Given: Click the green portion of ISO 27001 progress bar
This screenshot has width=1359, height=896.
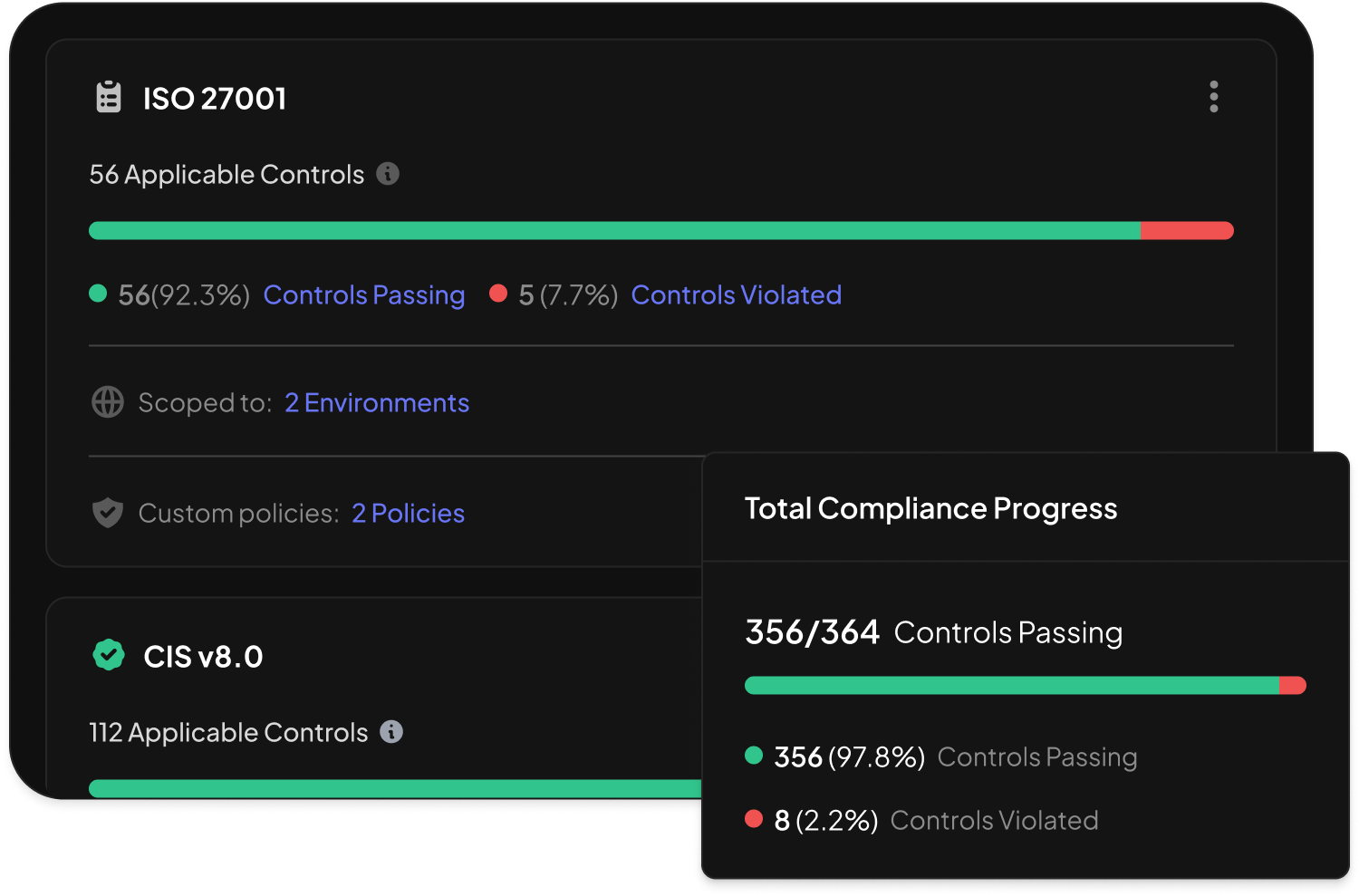Looking at the screenshot, I should pyautogui.click(x=614, y=231).
